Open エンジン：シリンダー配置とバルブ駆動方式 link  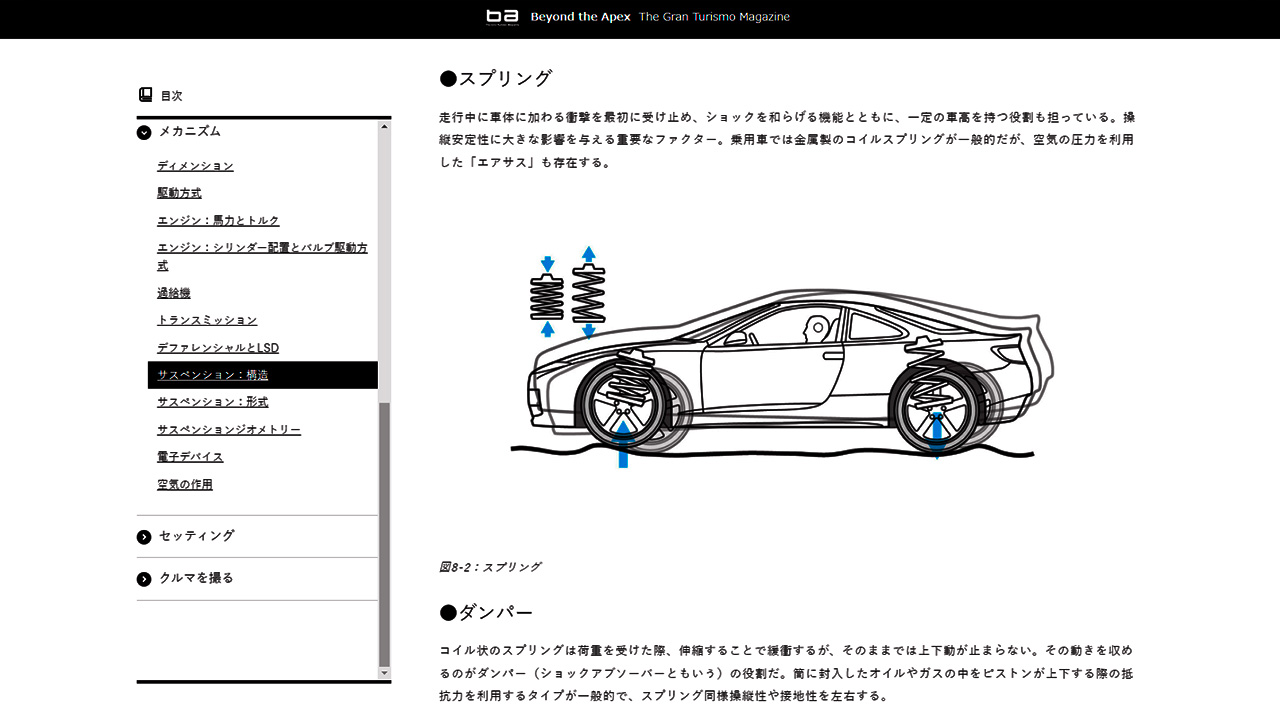point(262,256)
